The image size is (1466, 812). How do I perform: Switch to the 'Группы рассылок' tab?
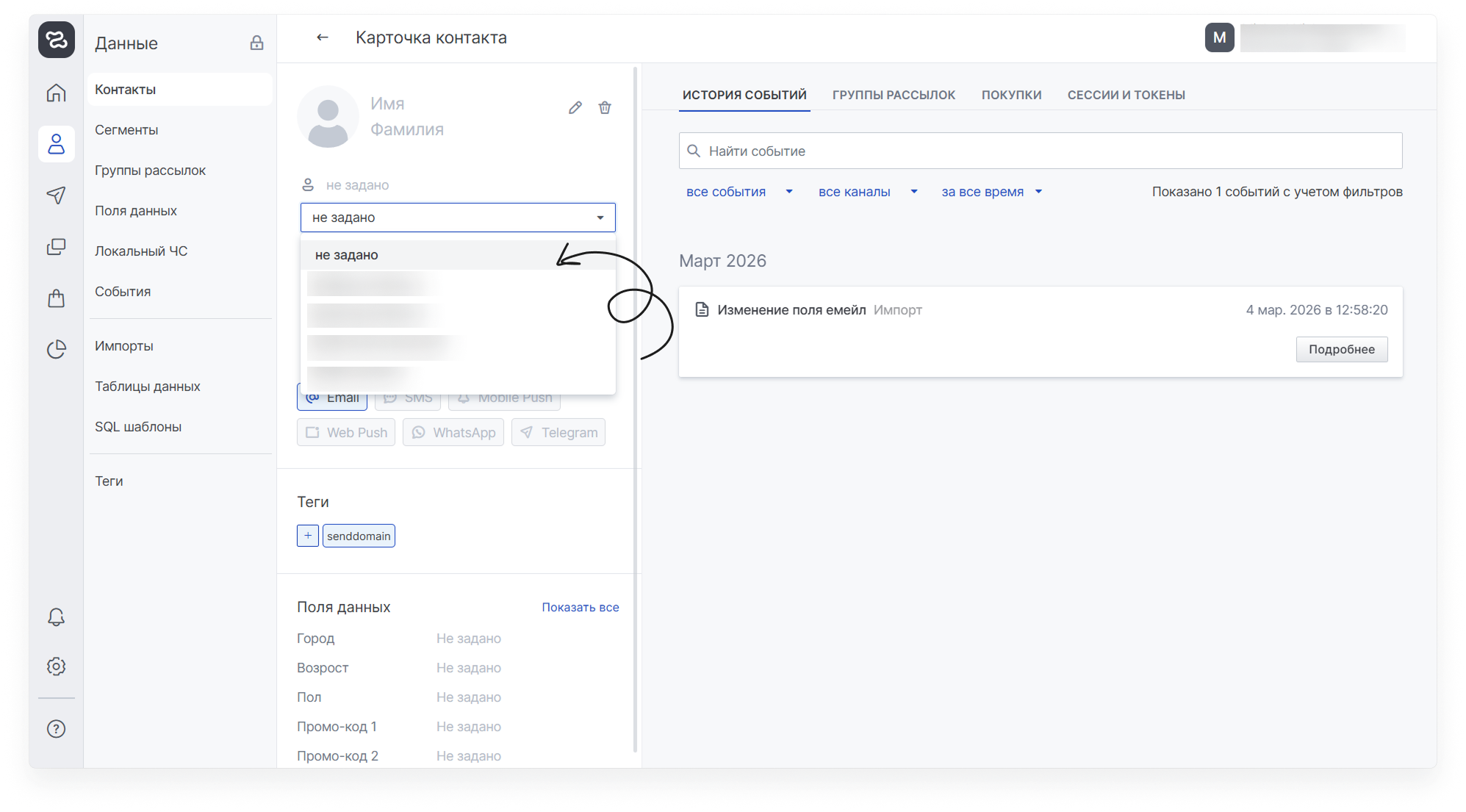click(x=894, y=95)
